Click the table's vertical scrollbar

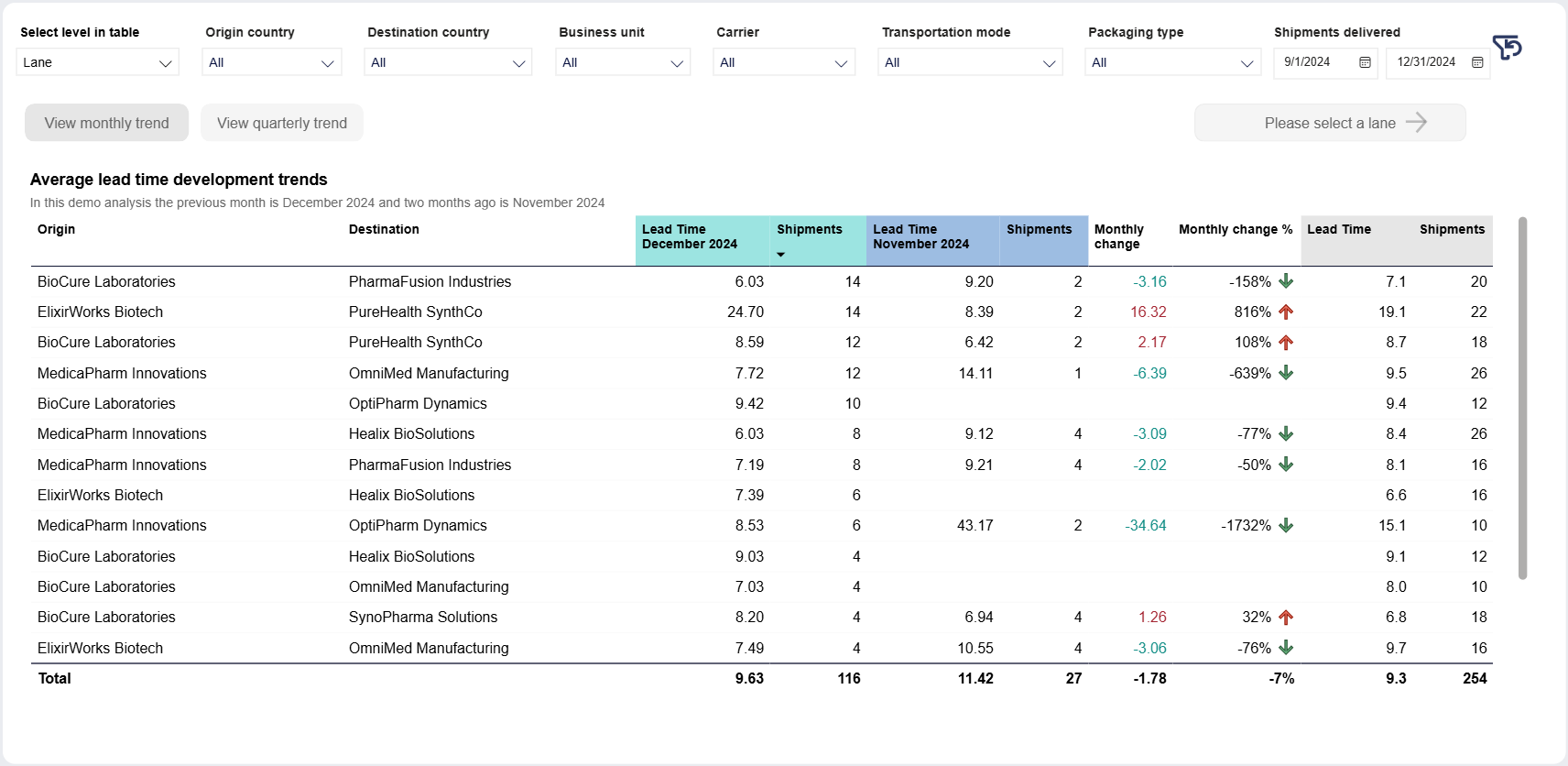click(x=1522, y=398)
